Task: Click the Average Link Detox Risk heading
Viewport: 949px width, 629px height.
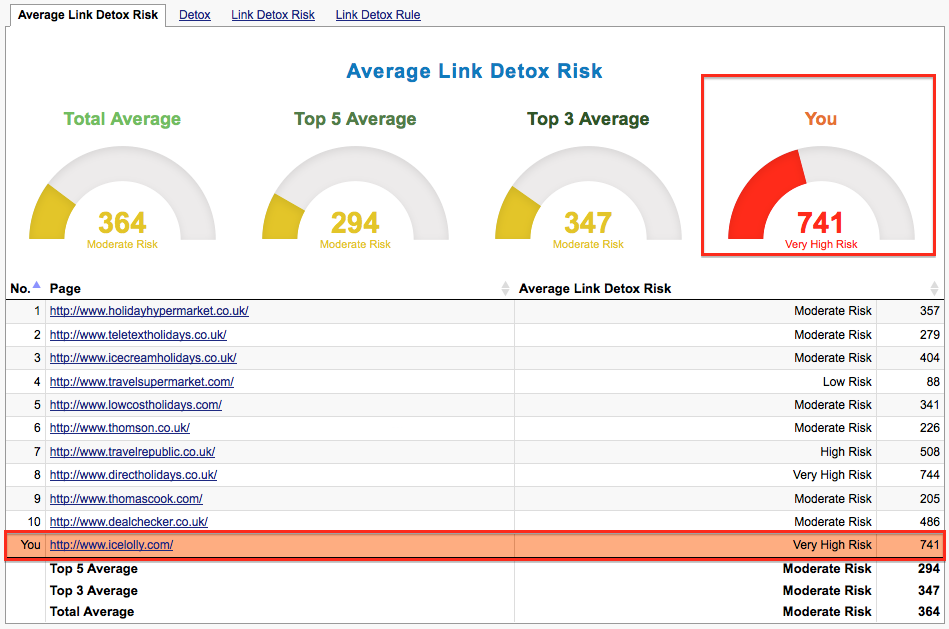Action: 474,71
